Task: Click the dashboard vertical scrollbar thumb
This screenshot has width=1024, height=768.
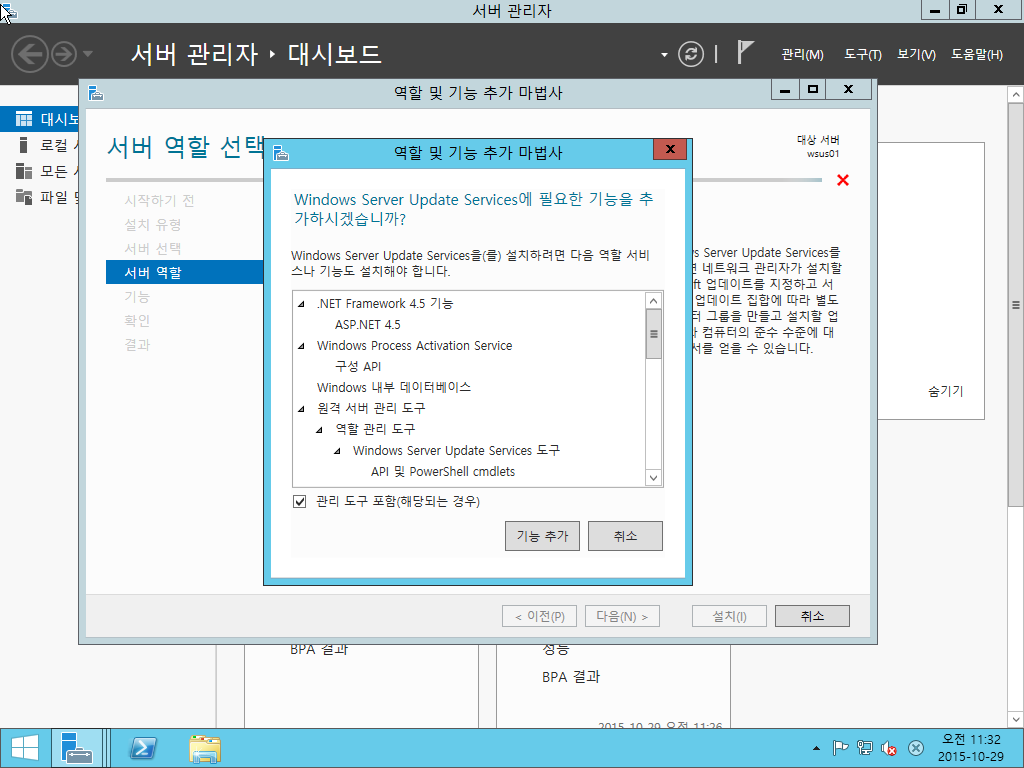Action: coord(1016,305)
